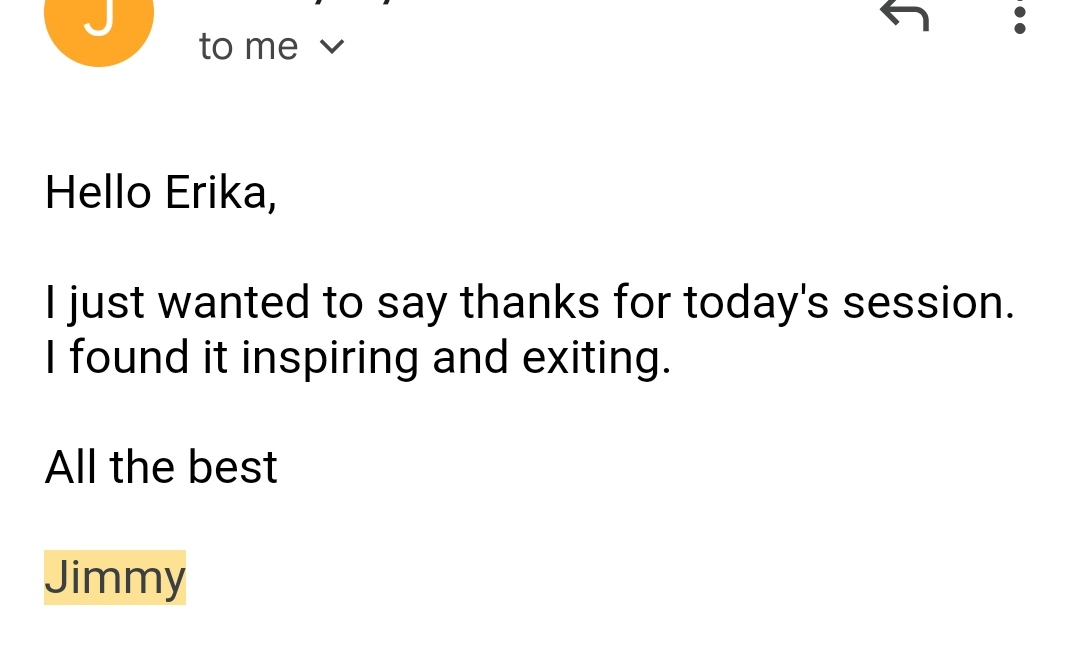Screen dimensions: 1080x655
Task: Click the word "just" in the first sentence
Action: (x=106, y=304)
